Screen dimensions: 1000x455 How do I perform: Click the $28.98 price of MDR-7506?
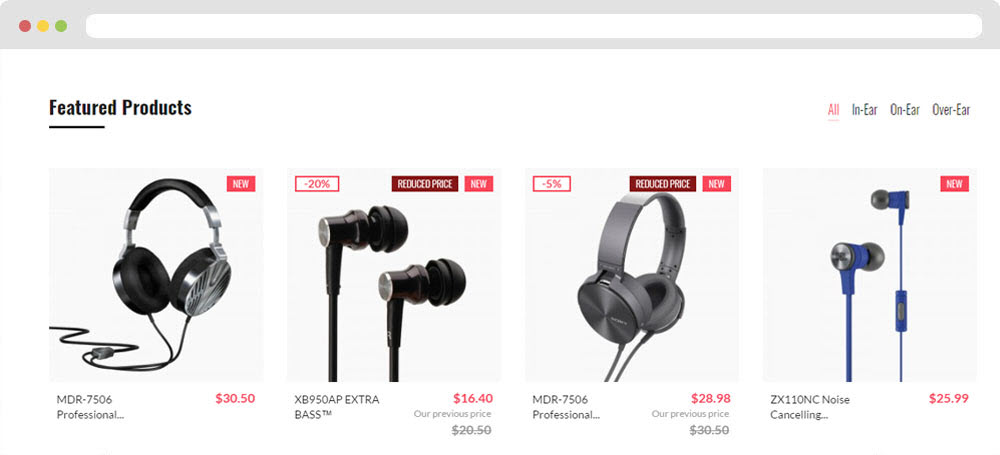pos(710,398)
